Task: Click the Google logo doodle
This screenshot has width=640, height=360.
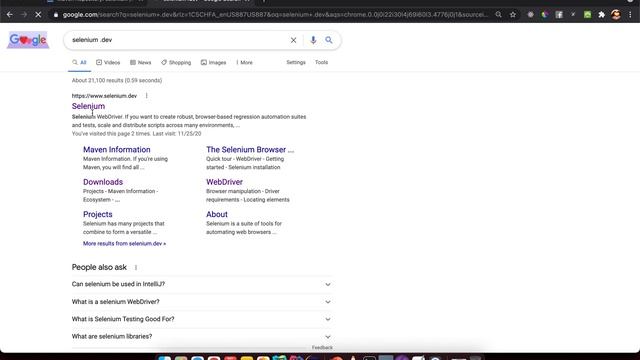Action: pyautogui.click(x=28, y=40)
